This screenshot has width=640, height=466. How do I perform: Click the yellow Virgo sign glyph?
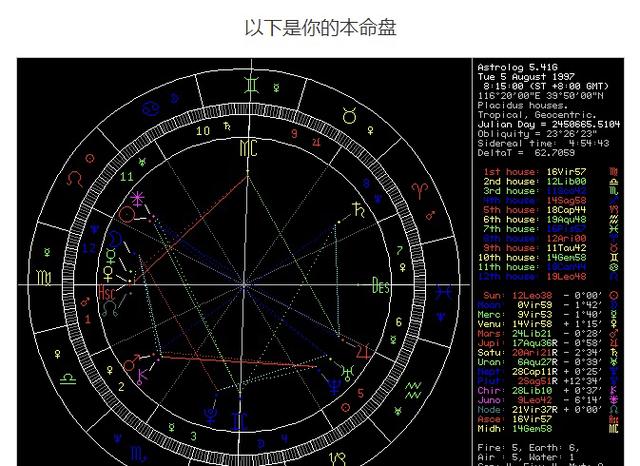pos(44,278)
